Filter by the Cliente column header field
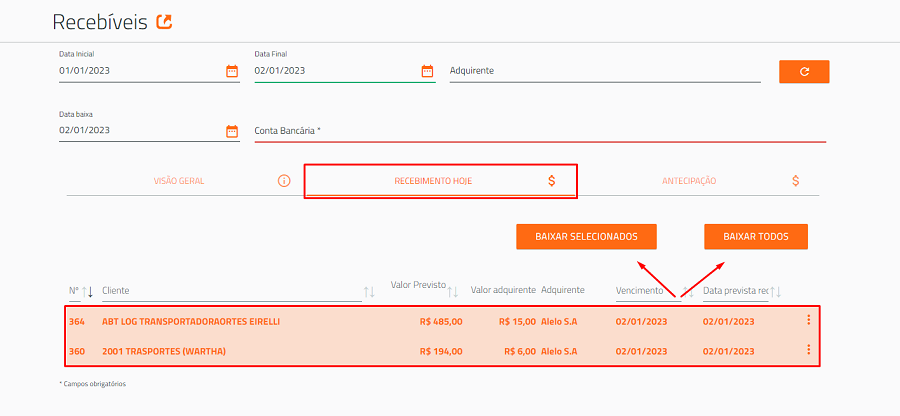The width and height of the screenshot is (900, 416). coord(232,291)
